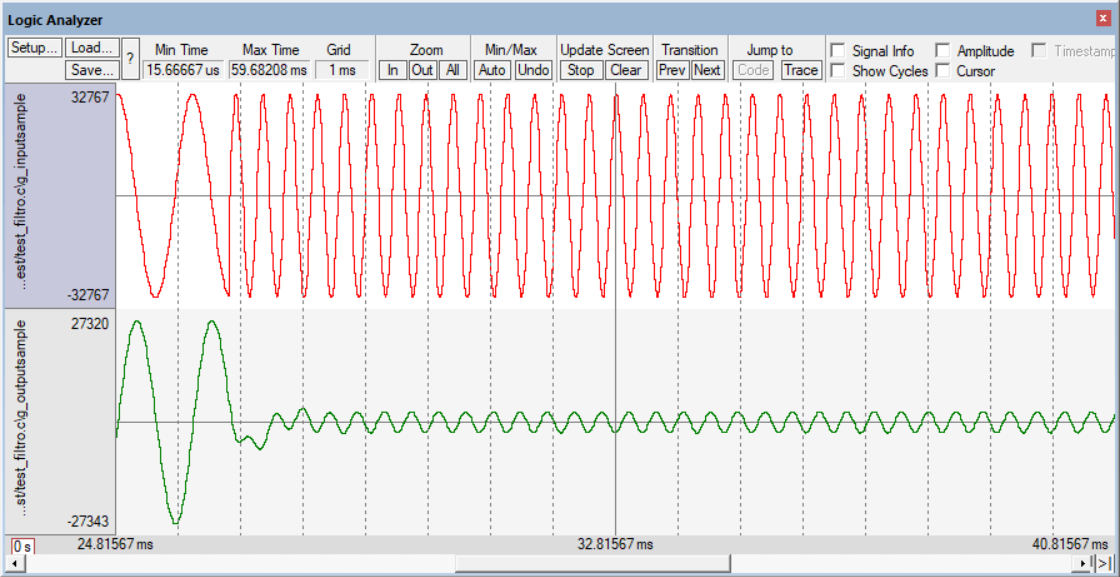Zoom Out on the waveform

423,70
